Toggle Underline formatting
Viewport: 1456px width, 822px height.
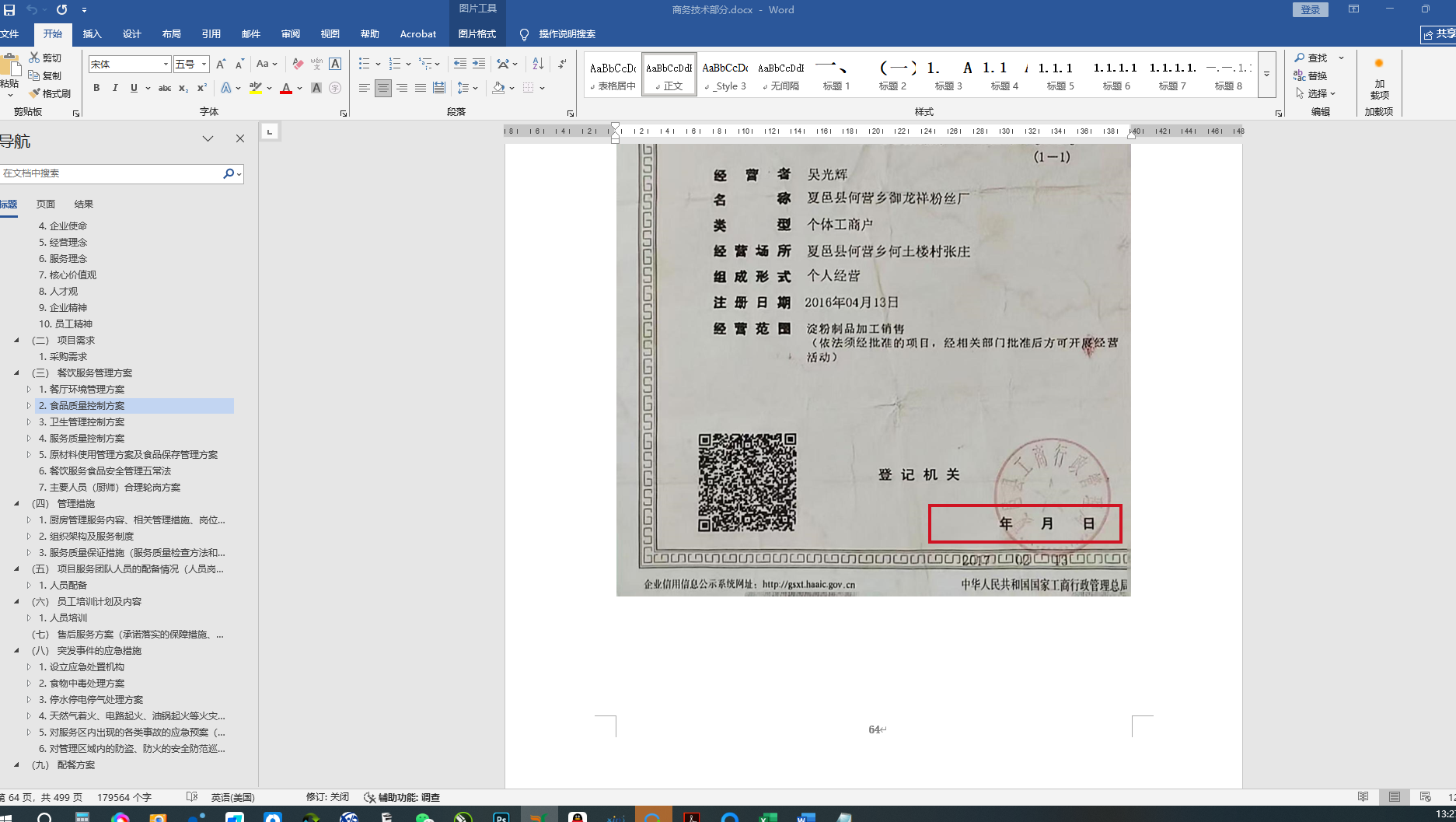tap(134, 88)
